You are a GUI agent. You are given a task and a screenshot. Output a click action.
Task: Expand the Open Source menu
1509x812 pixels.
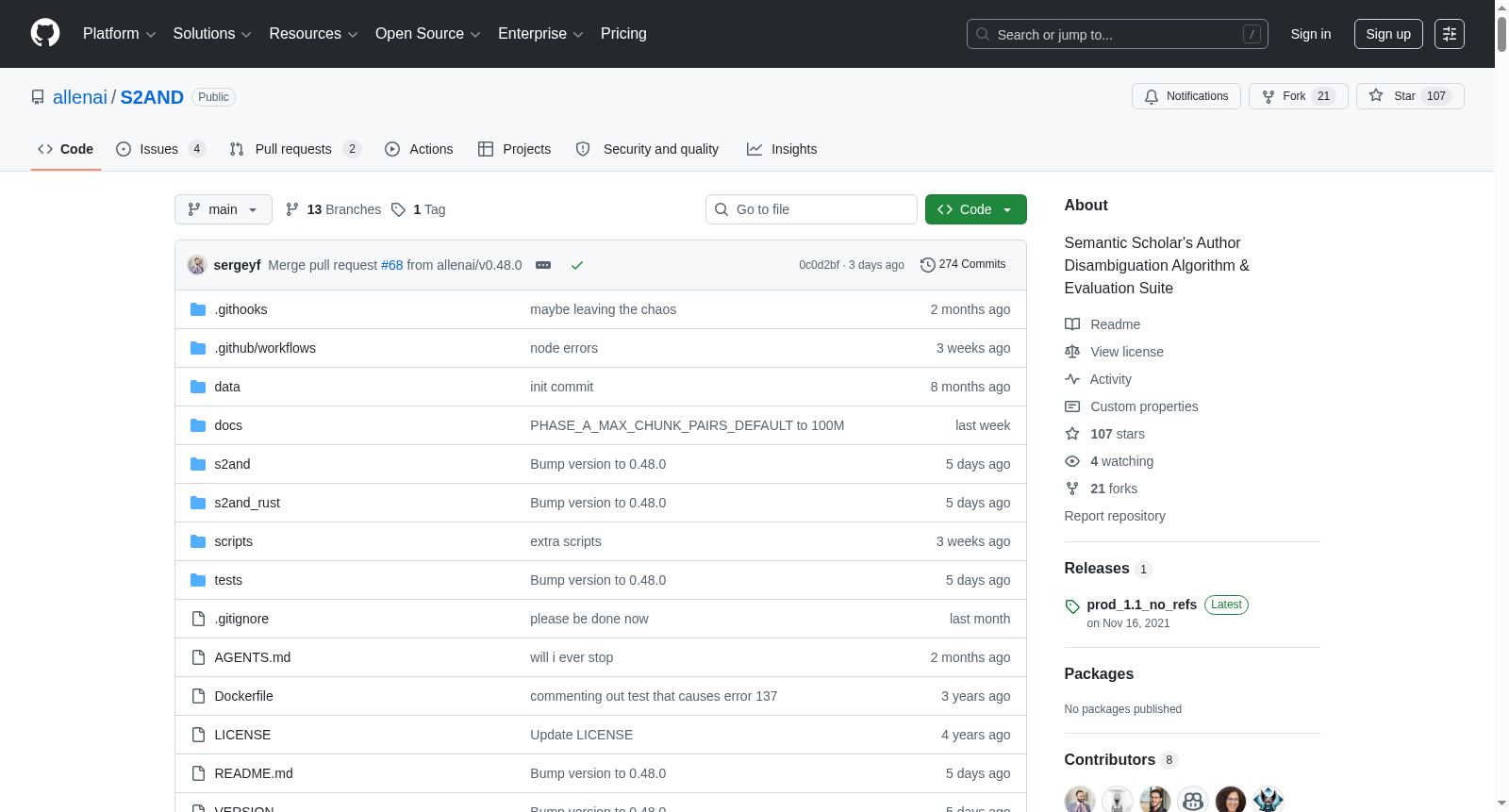pos(428,34)
